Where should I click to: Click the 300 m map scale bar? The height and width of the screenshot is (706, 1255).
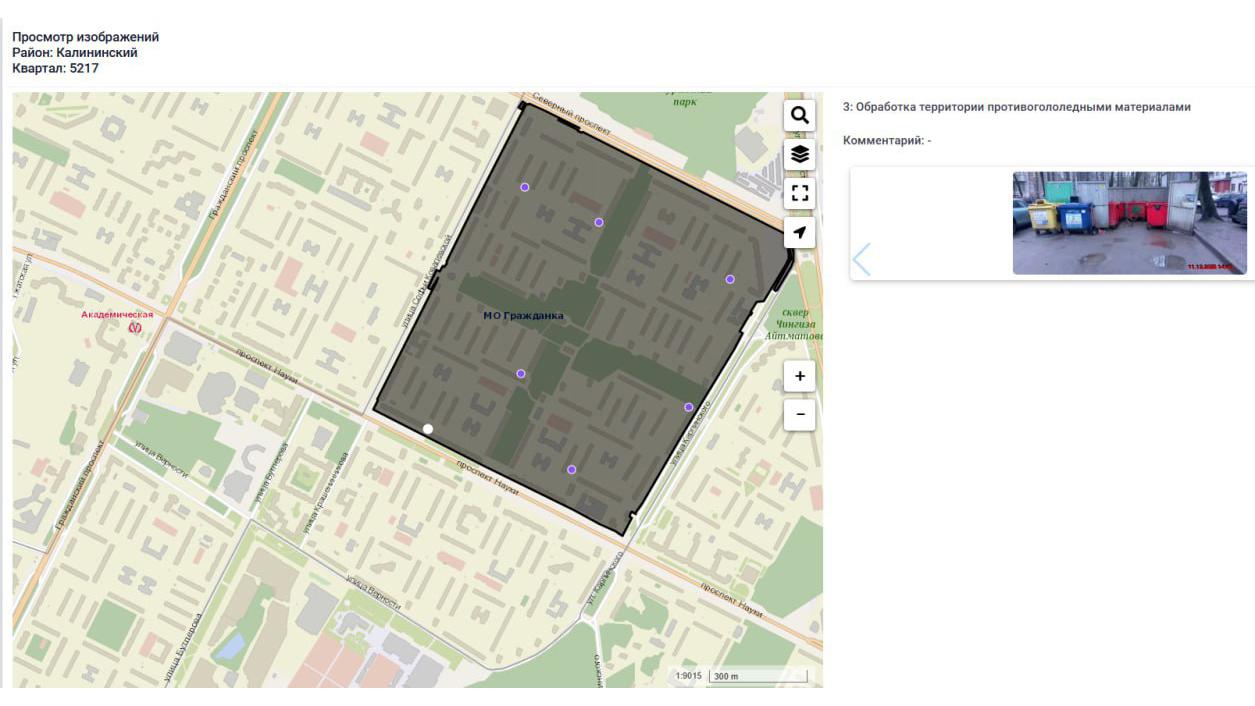(757, 676)
